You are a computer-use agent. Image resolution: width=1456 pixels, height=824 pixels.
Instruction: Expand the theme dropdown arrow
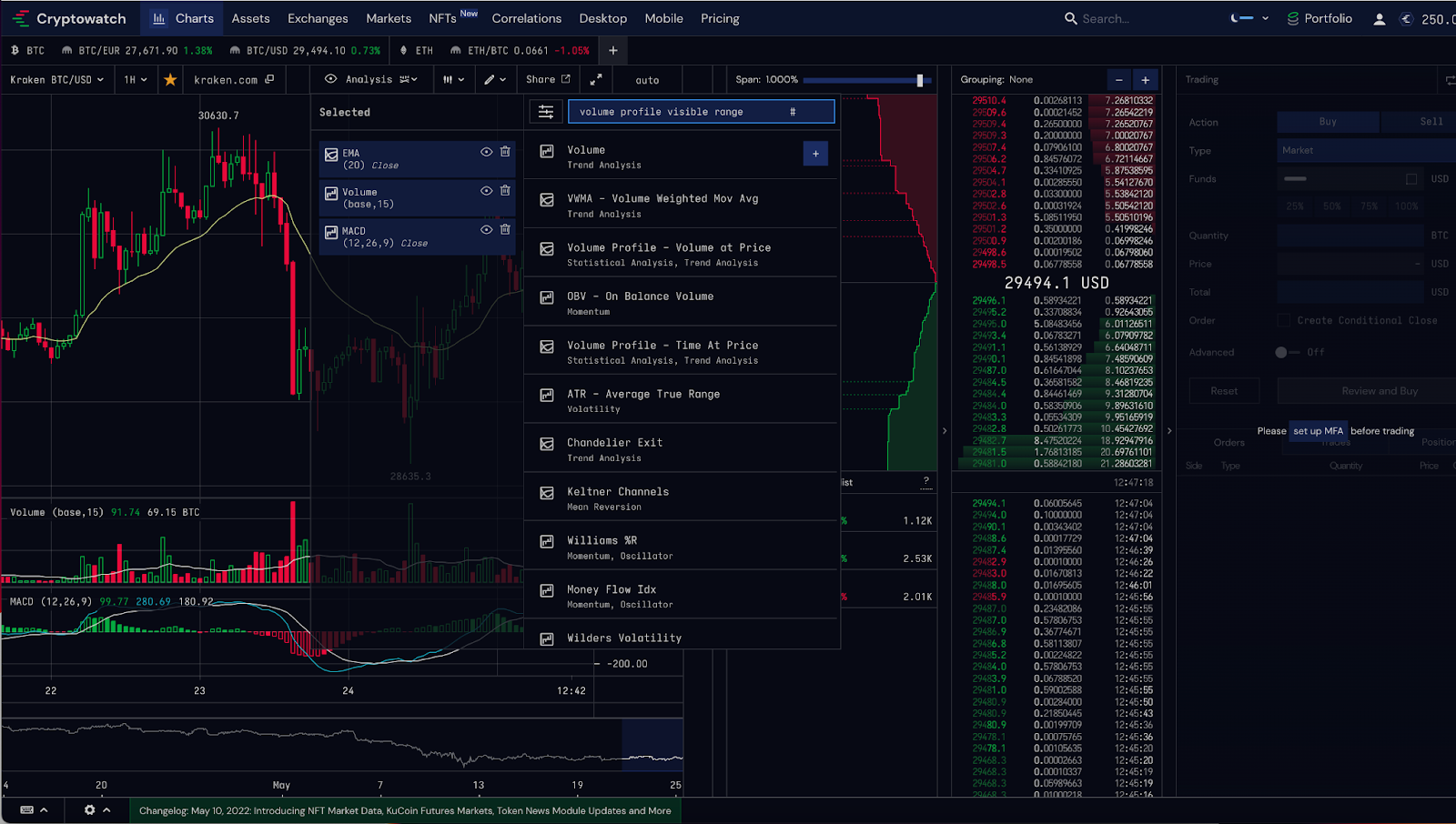click(1265, 18)
